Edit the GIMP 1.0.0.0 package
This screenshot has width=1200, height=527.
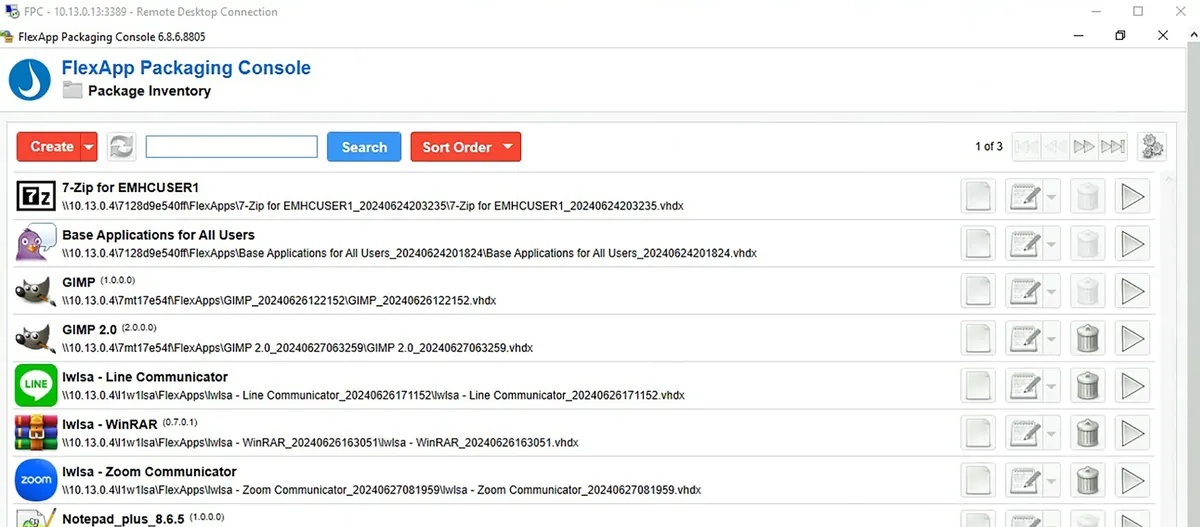(x=1024, y=291)
